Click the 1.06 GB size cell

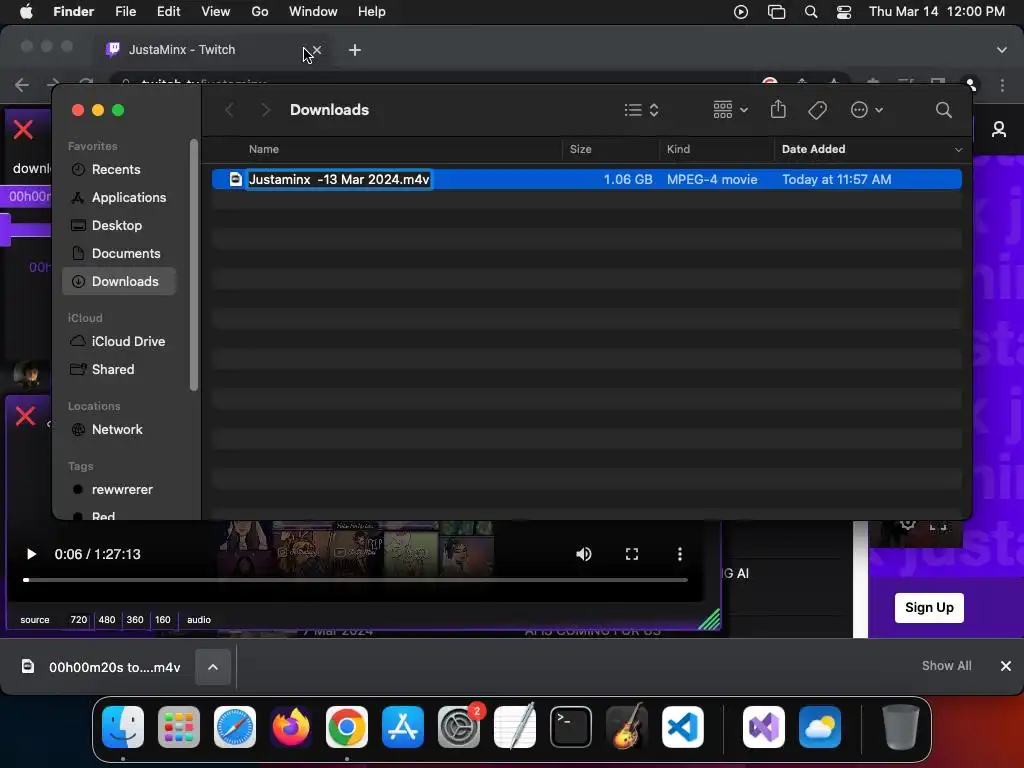coord(628,179)
